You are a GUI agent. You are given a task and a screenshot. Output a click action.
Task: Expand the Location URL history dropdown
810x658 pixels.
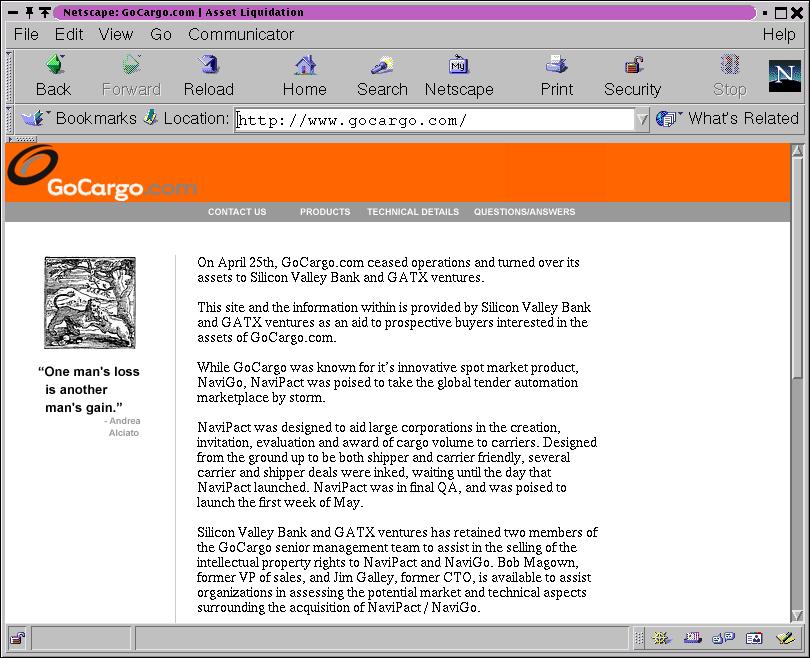point(642,119)
